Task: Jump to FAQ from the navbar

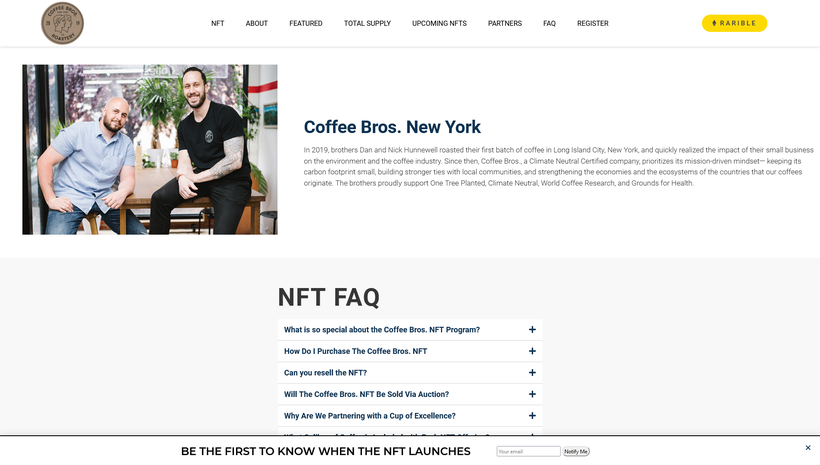Action: pyautogui.click(x=549, y=23)
